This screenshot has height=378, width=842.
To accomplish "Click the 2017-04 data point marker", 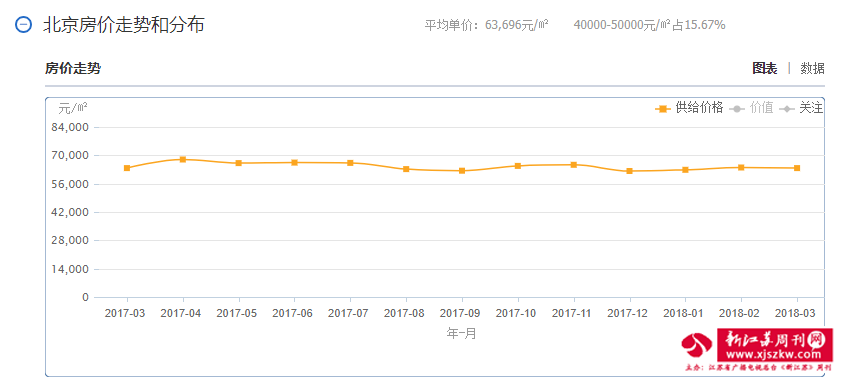I will (183, 159).
